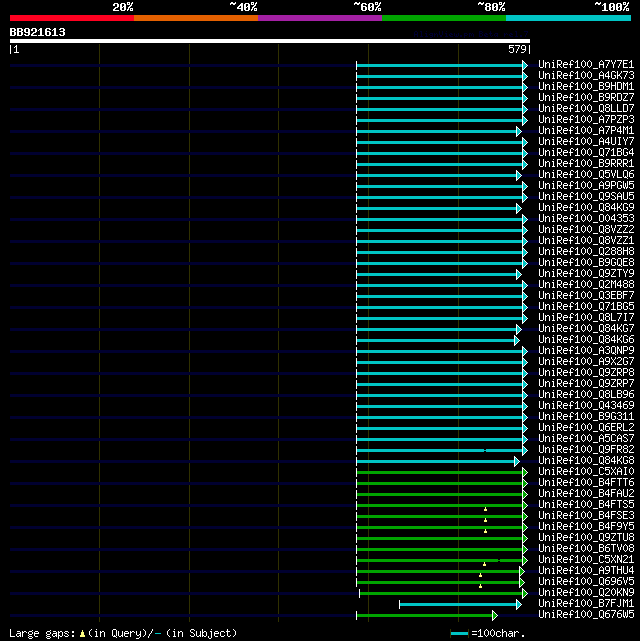Click the green ~80% legend segment
640x641 pixels.
(444, 18)
